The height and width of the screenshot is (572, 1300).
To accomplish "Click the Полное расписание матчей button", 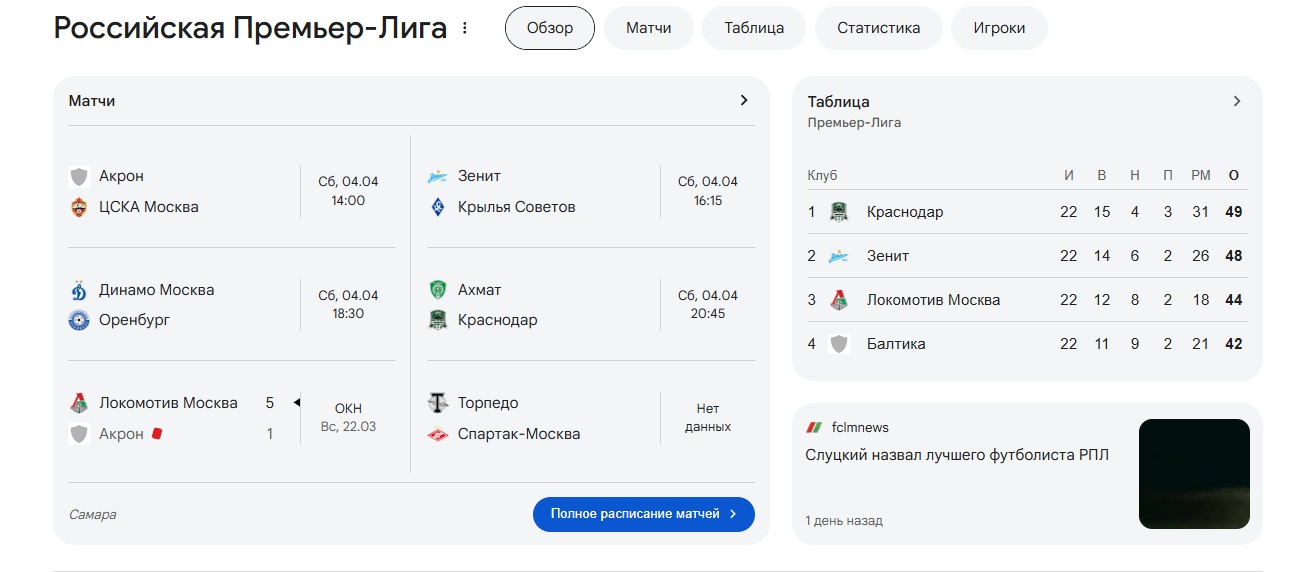I will [x=644, y=514].
